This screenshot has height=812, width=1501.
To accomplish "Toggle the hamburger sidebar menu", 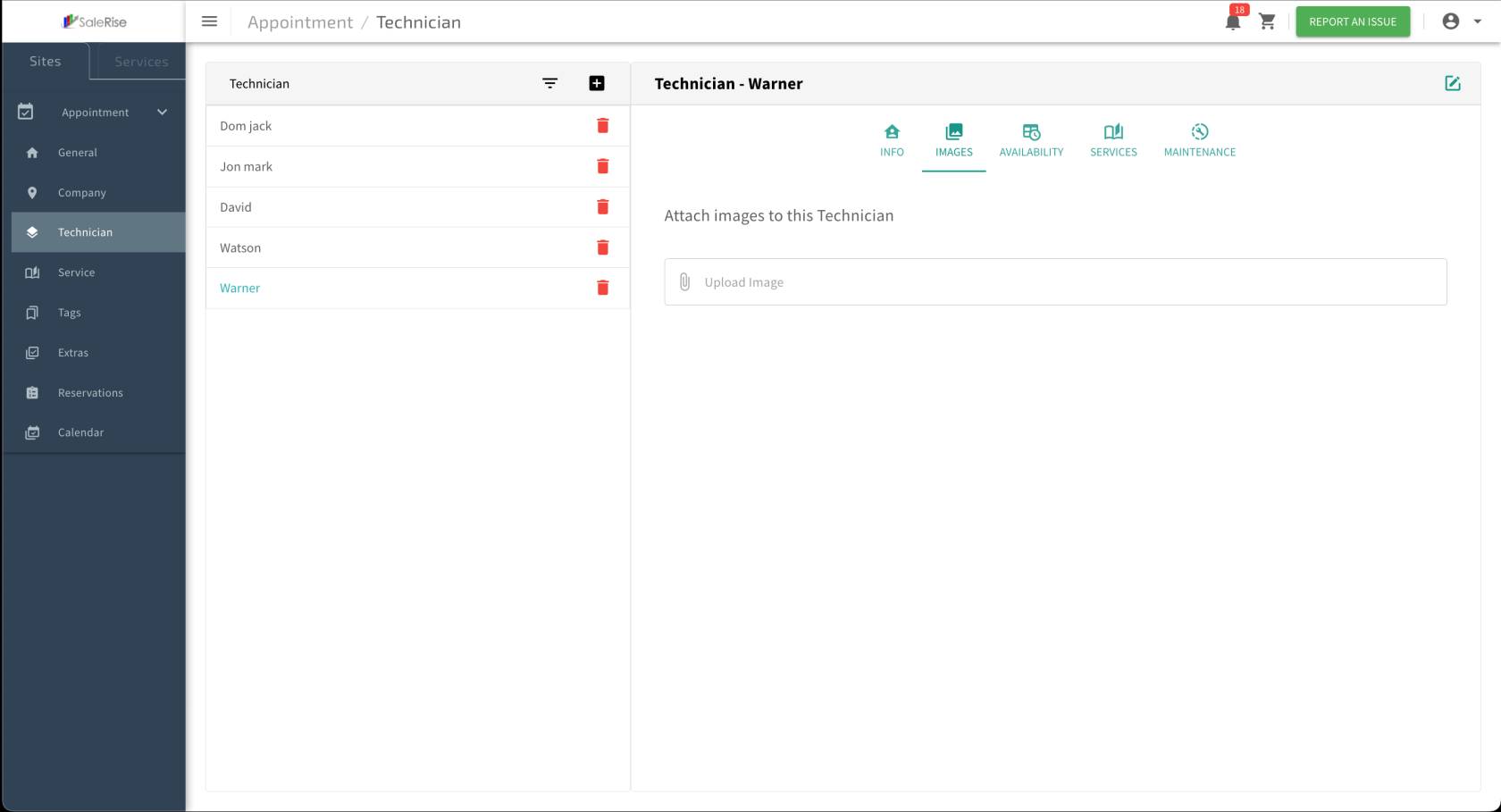I will (x=209, y=21).
